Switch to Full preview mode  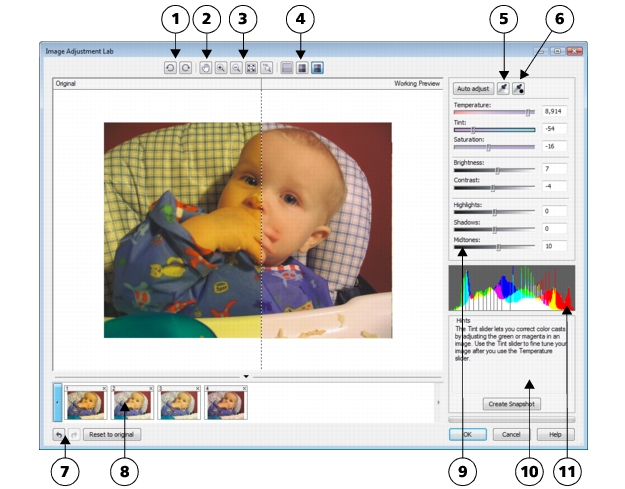coord(288,68)
